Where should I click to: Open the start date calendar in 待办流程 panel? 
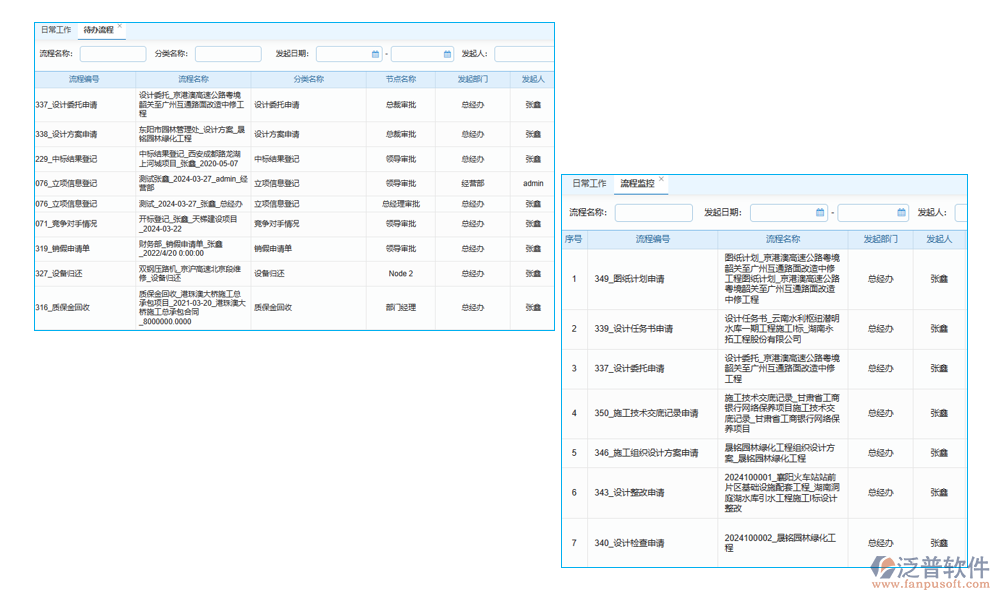(375, 52)
